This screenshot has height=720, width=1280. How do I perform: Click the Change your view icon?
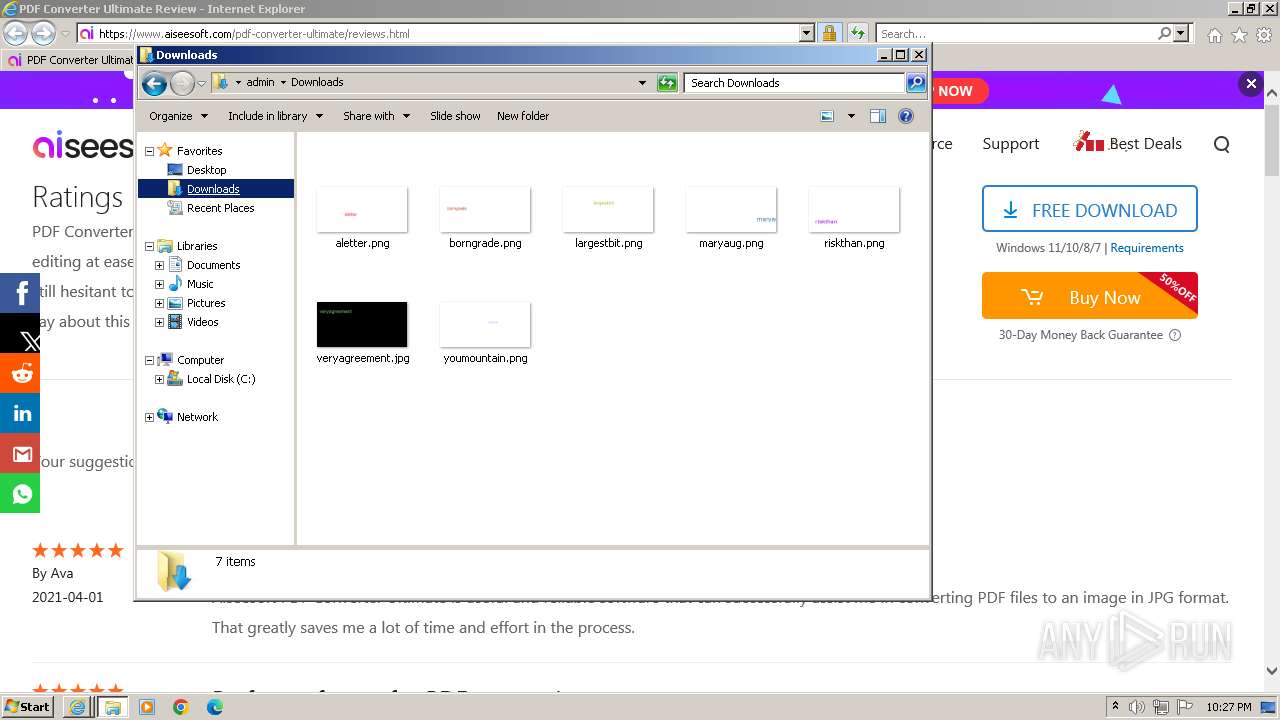pos(827,116)
